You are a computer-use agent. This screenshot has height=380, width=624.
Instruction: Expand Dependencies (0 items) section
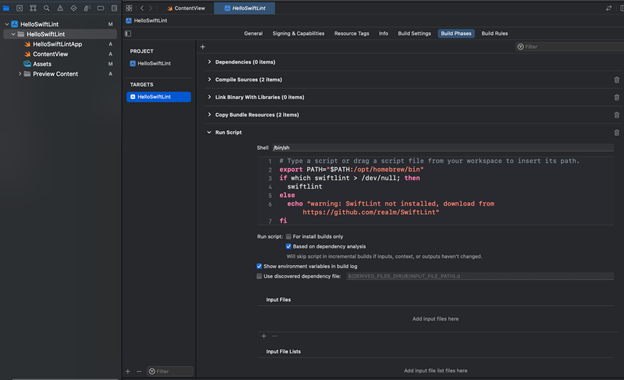(209, 62)
